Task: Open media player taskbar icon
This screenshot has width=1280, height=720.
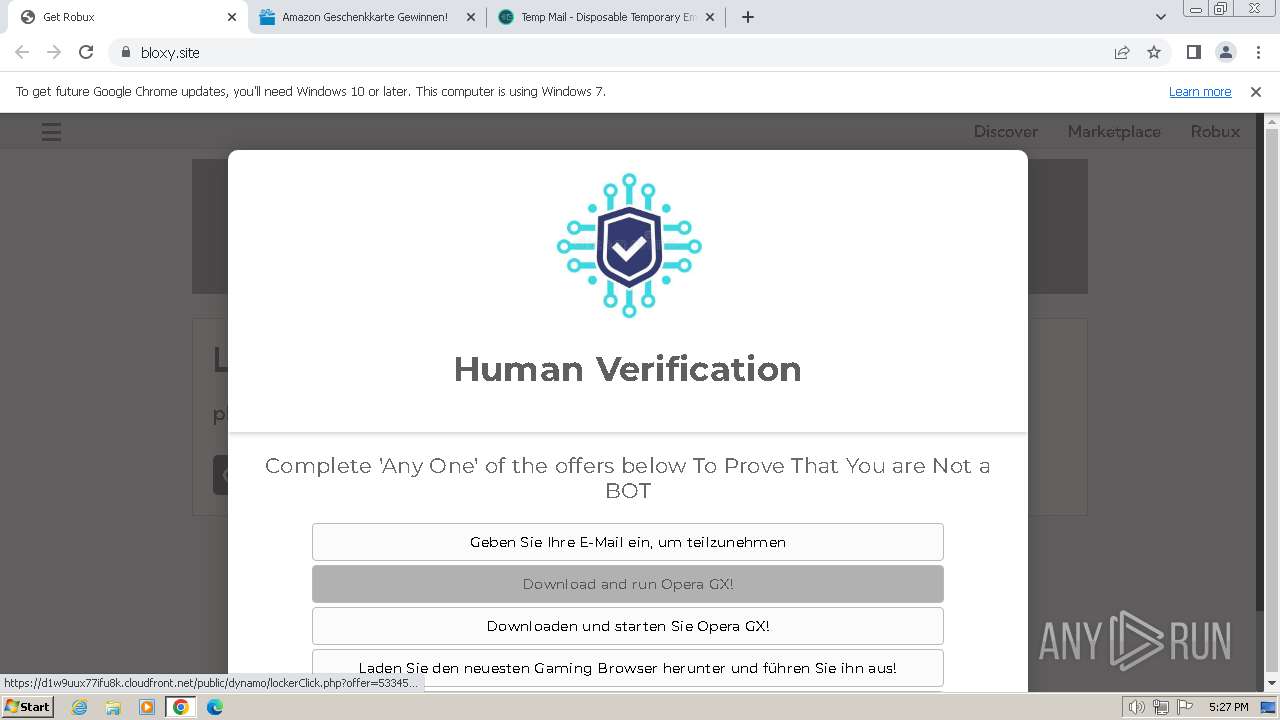Action: point(147,707)
